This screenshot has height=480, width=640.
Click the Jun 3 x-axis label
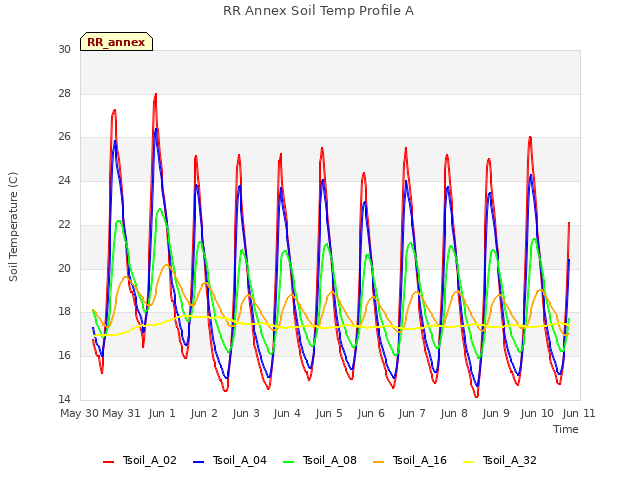click(x=246, y=413)
